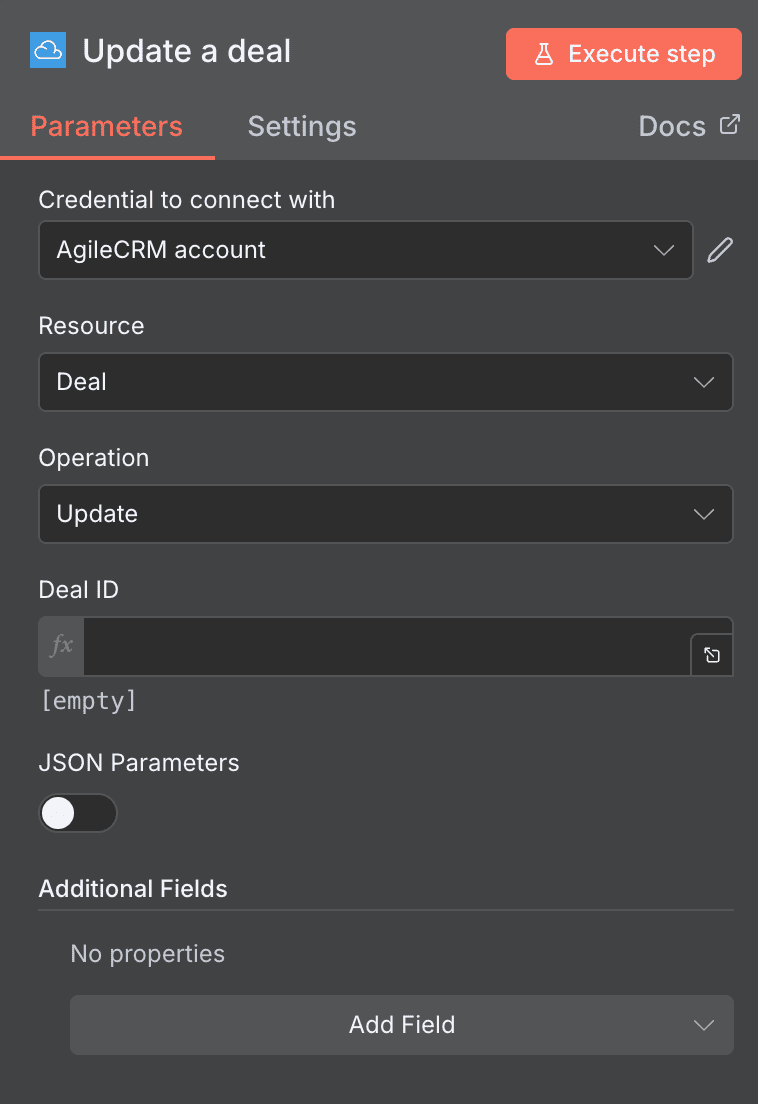The width and height of the screenshot is (758, 1104).
Task: Select the Parameters tab
Action: (x=106, y=126)
